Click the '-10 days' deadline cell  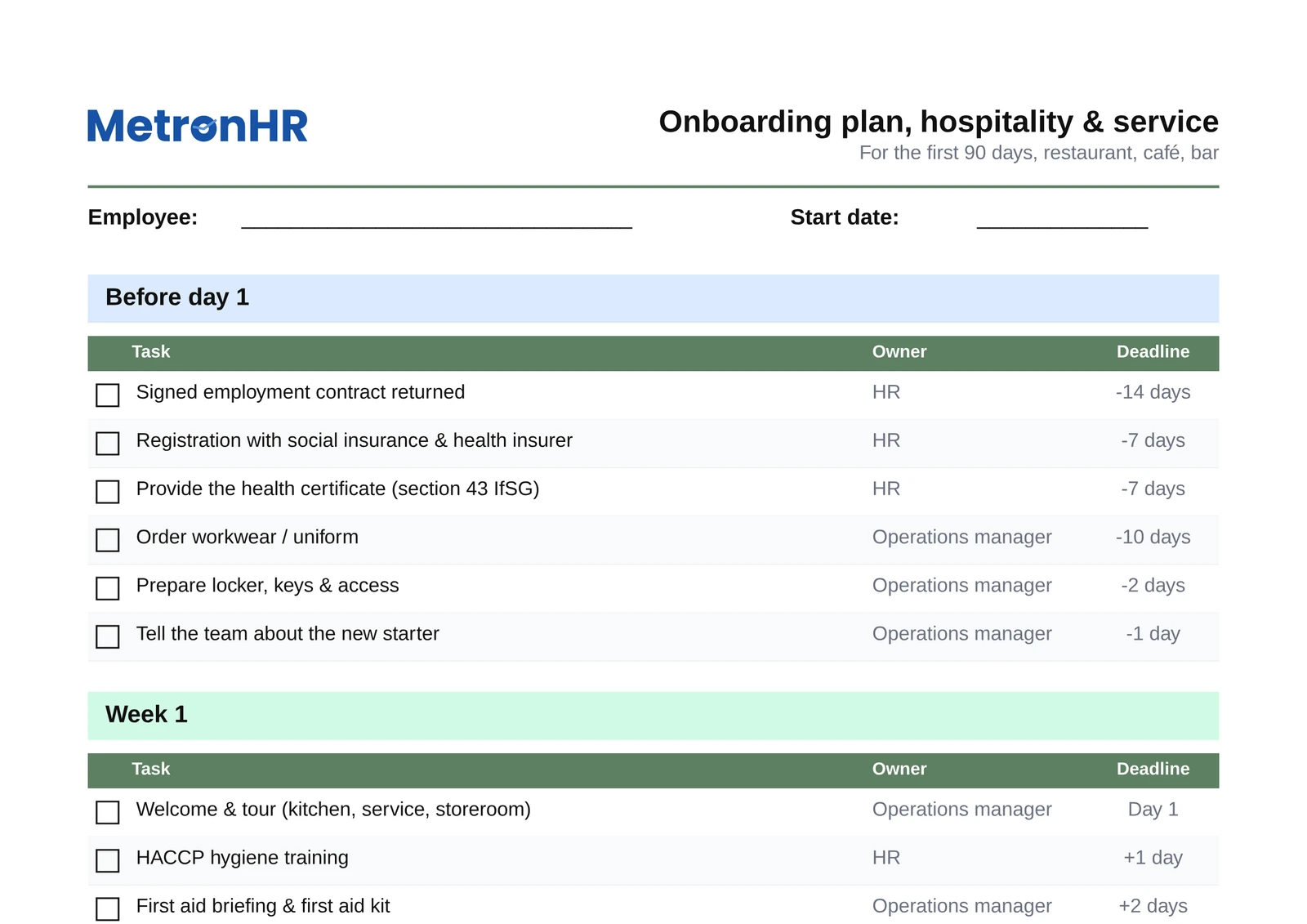click(1153, 537)
